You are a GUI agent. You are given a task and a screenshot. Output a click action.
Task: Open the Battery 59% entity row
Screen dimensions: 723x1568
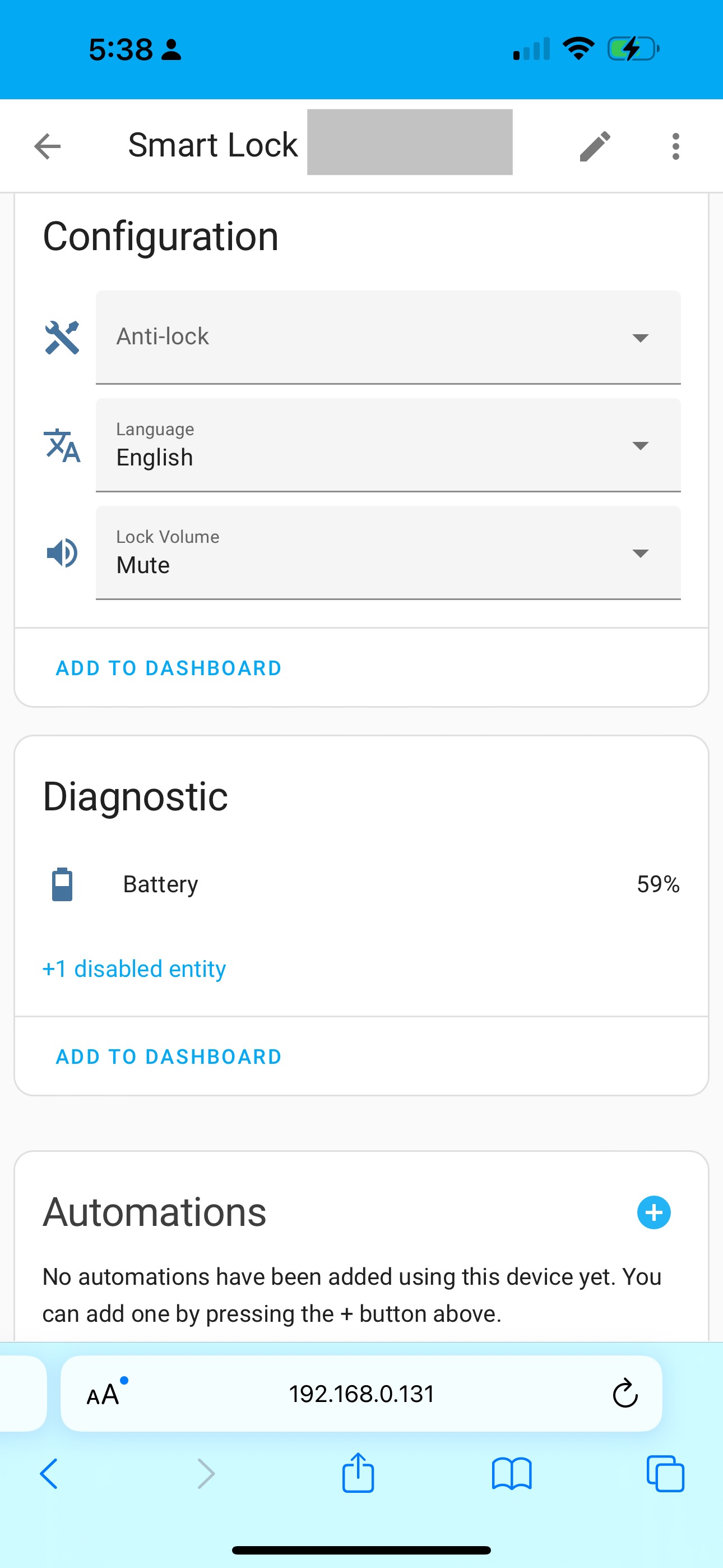361,884
